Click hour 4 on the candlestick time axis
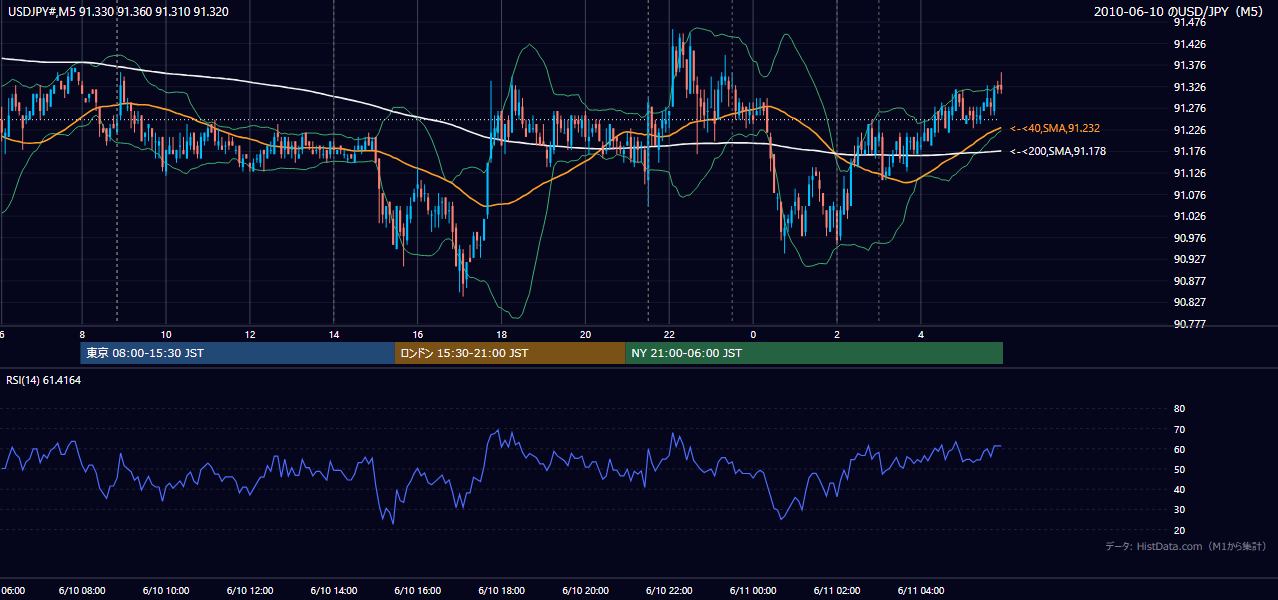1278x600 pixels. 921,334
